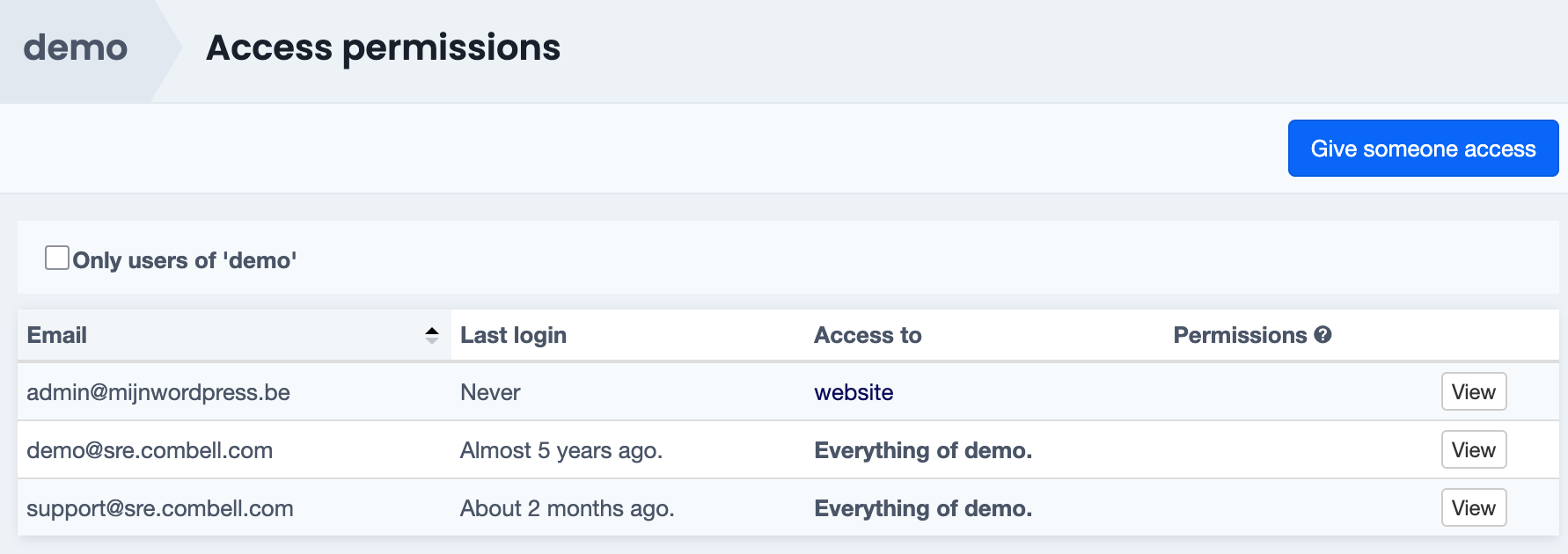Click the Access permissions page title

click(x=383, y=48)
